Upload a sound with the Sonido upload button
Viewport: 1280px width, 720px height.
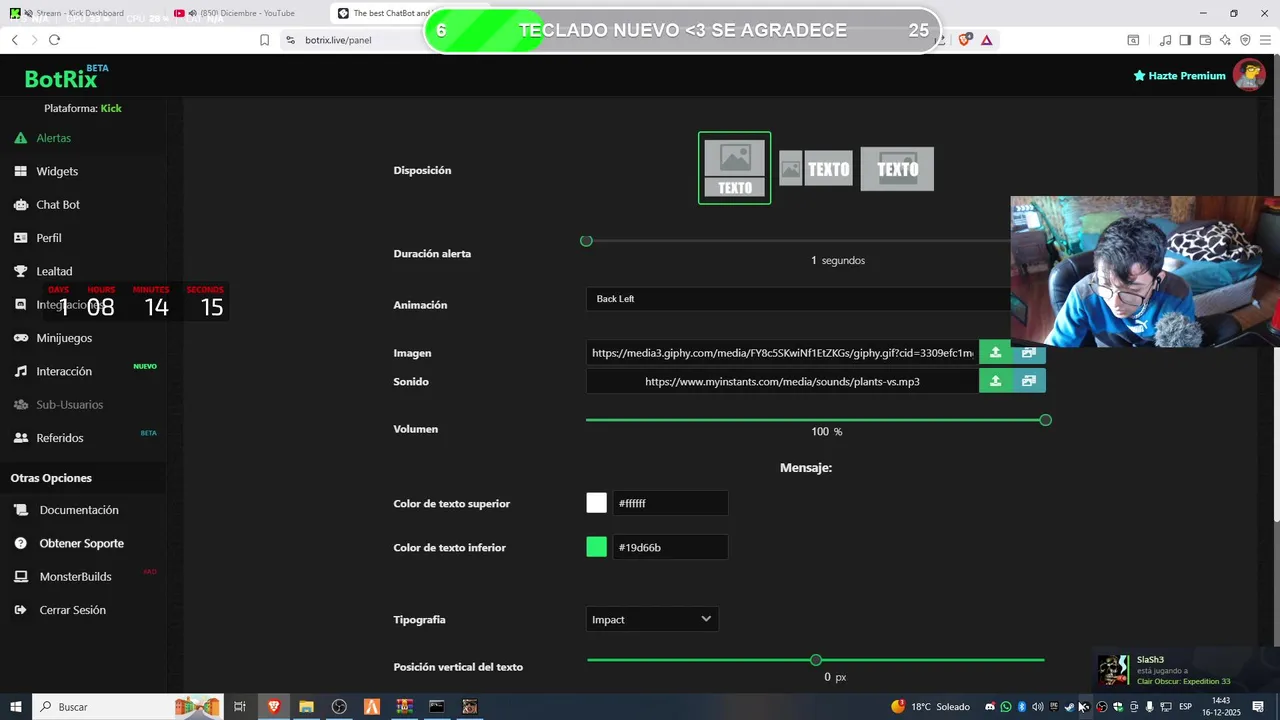pyautogui.click(x=995, y=381)
